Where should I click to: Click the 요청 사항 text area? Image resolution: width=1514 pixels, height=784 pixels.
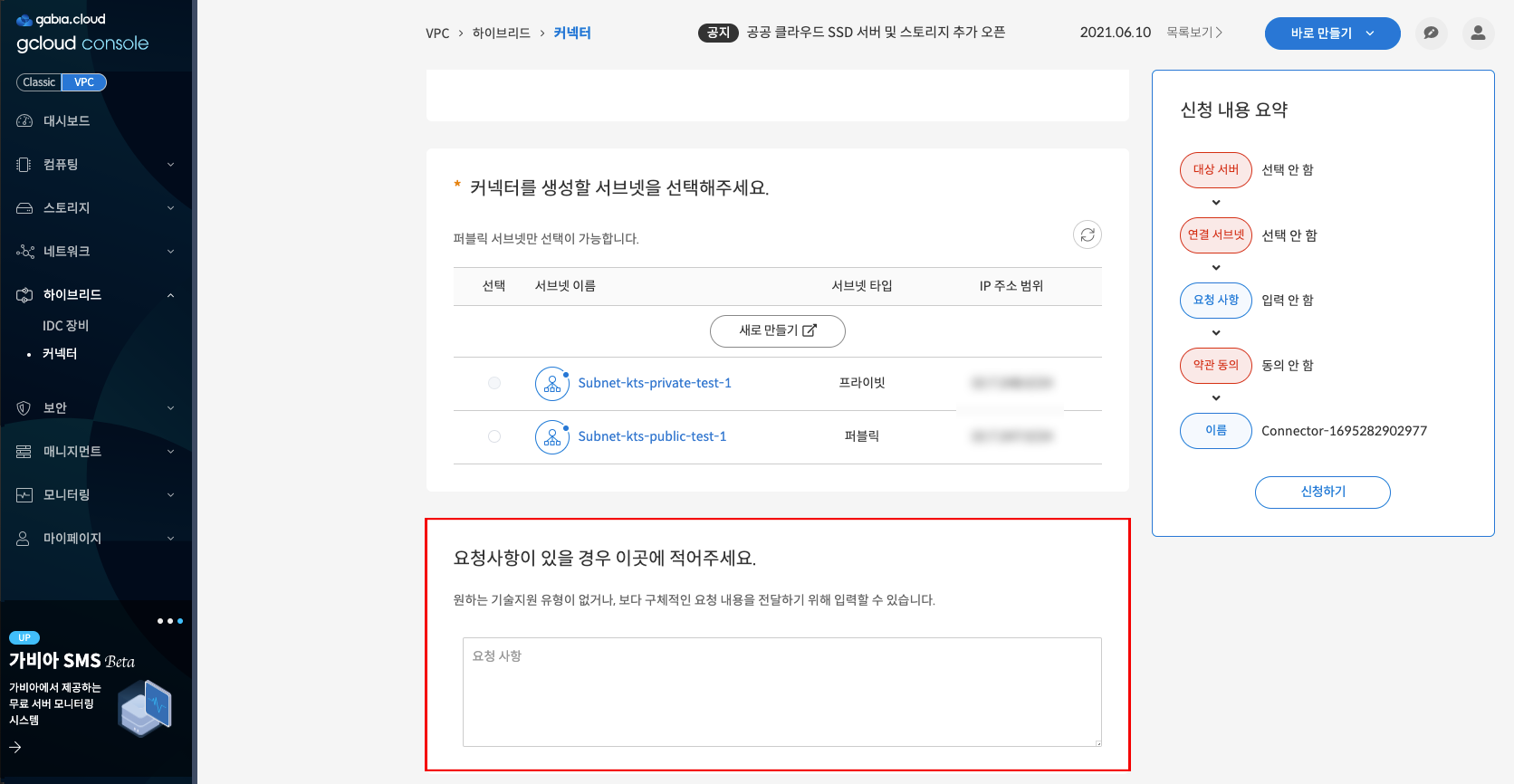pos(781,692)
